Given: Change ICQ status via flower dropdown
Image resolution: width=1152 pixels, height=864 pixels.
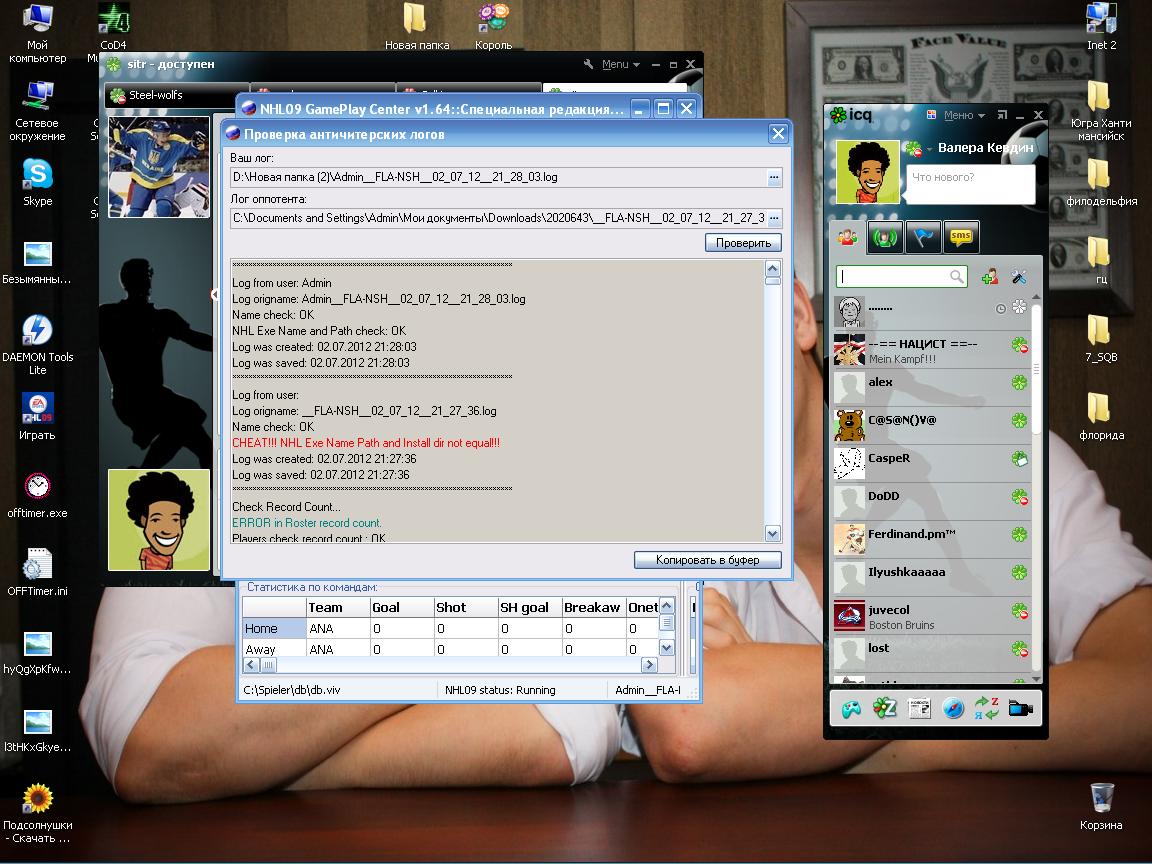Looking at the screenshot, I should point(918,149).
